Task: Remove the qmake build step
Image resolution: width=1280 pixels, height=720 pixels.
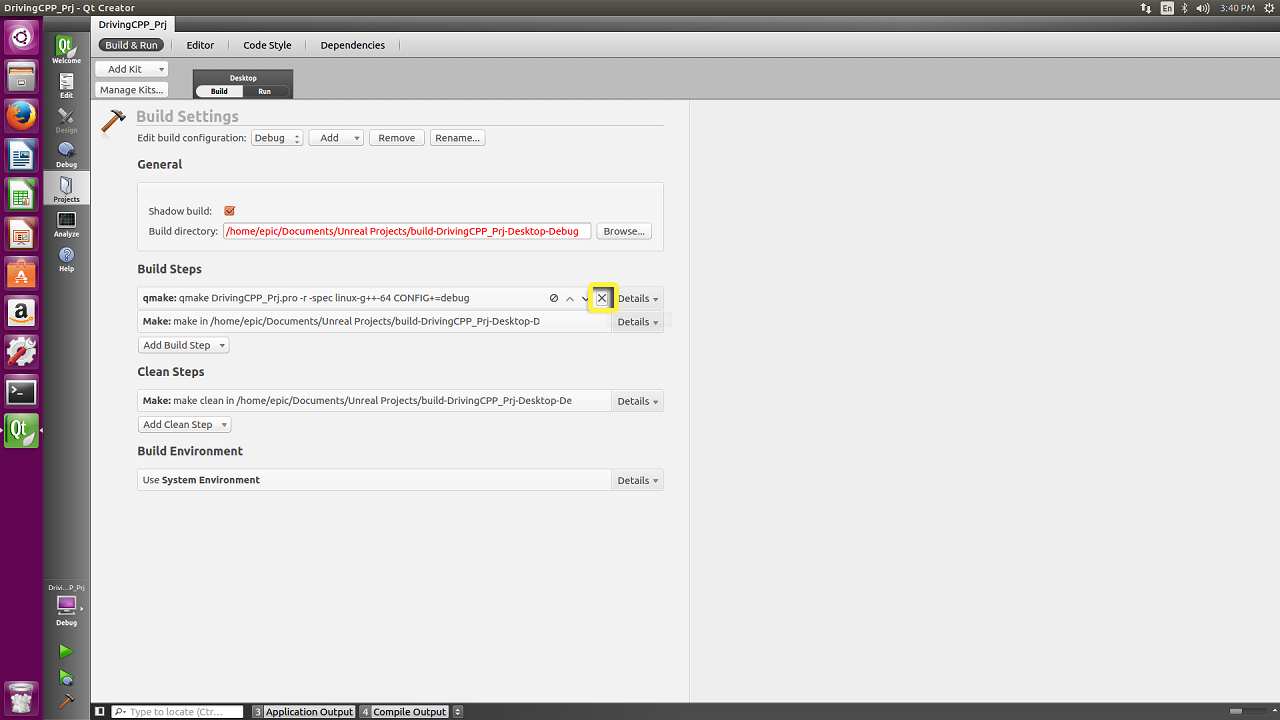Action: coord(601,298)
